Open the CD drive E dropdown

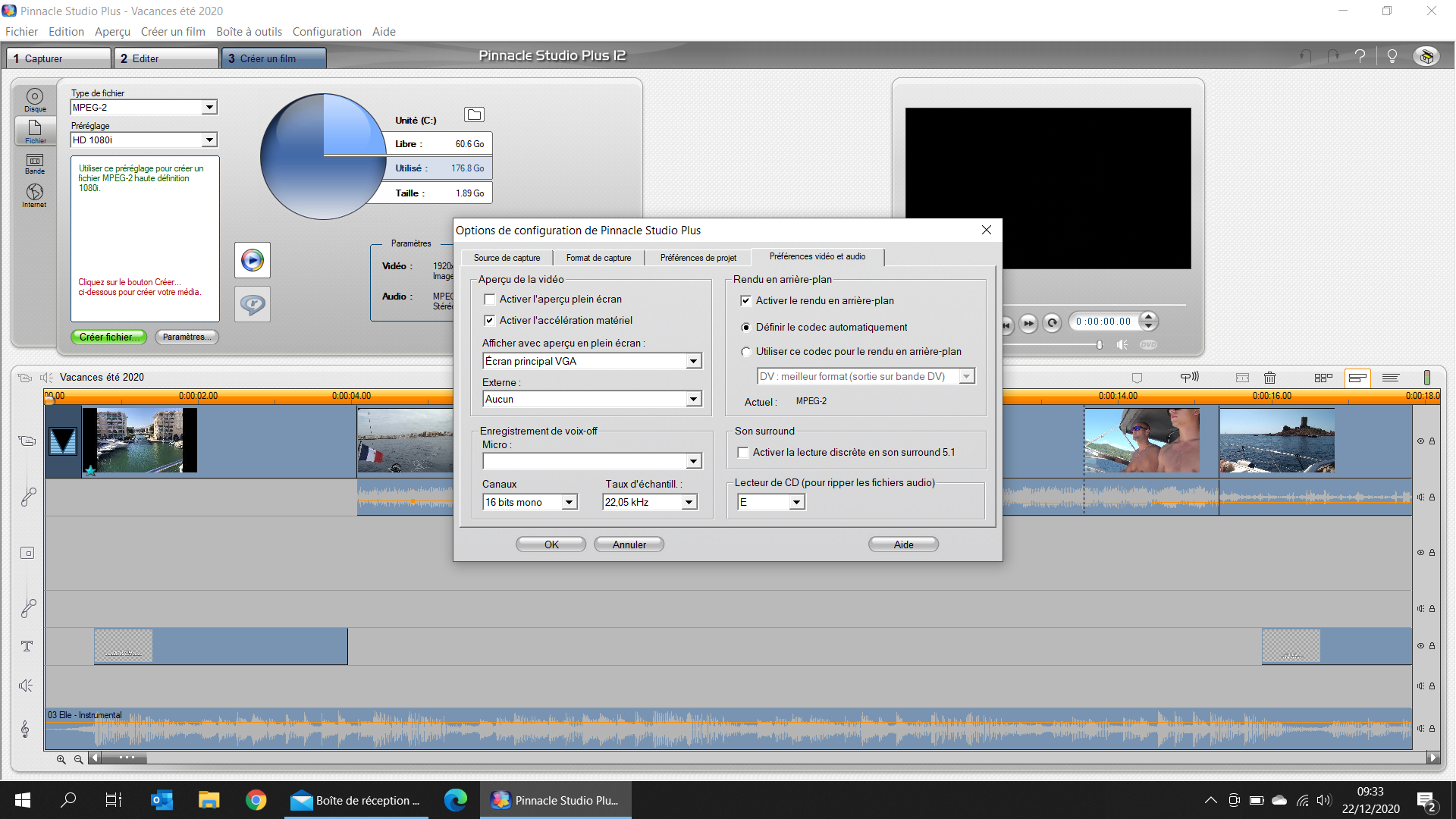pos(796,503)
